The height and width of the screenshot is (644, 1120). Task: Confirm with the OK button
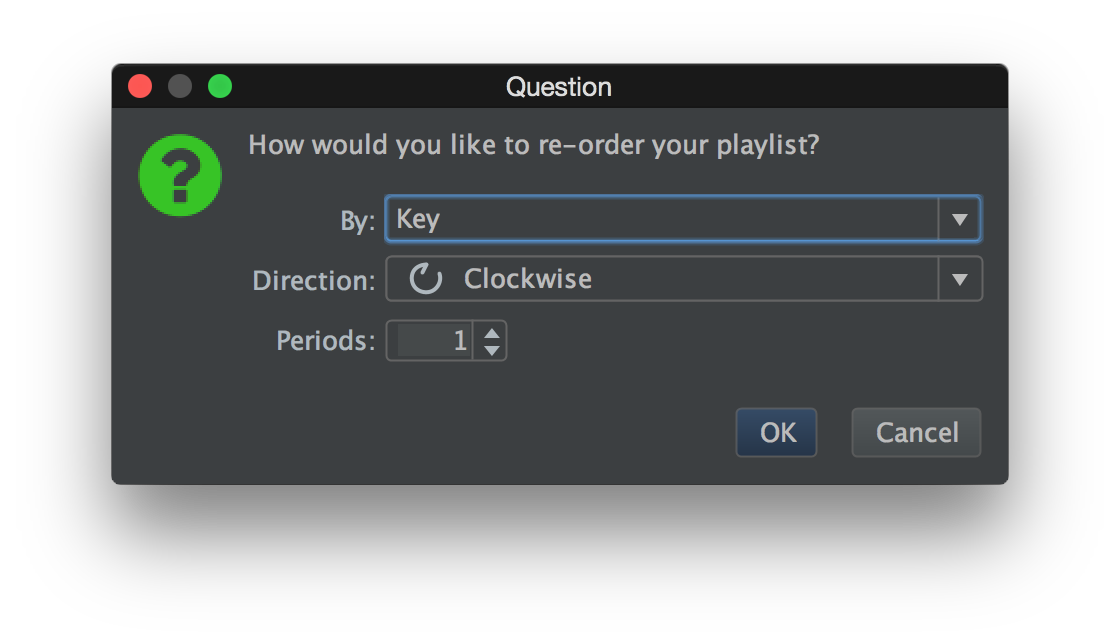(776, 432)
